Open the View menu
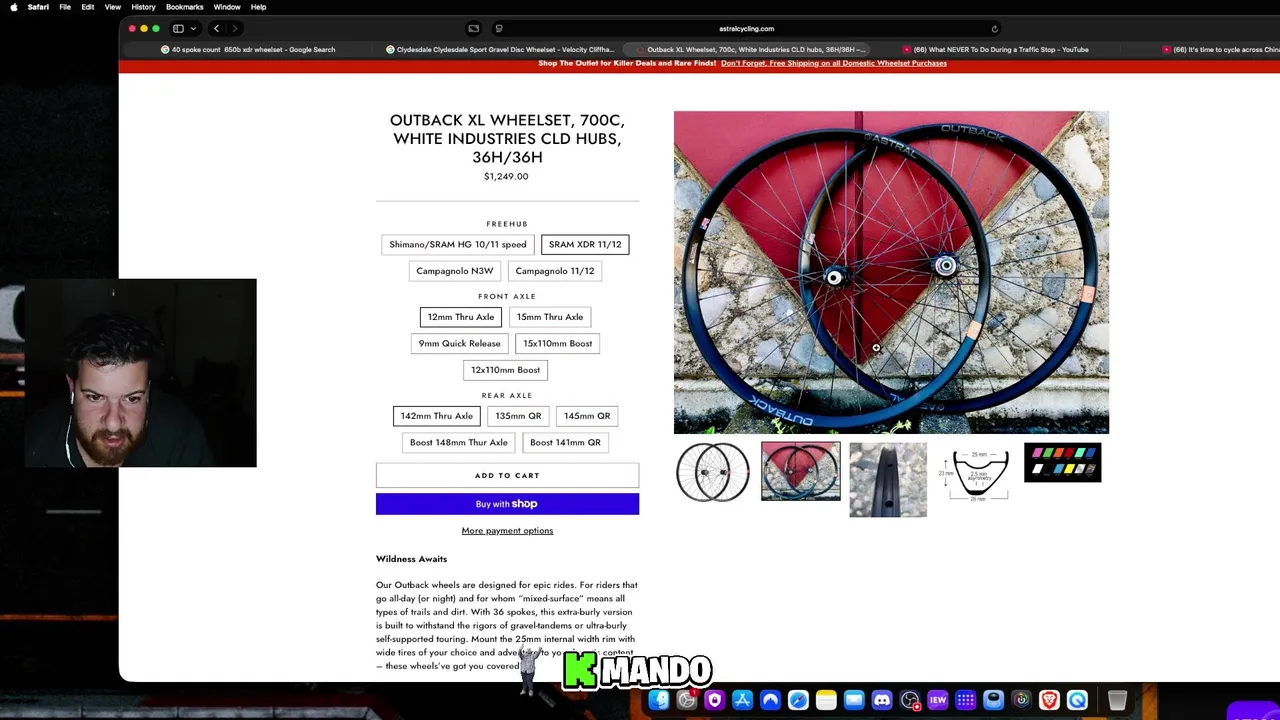The width and height of the screenshot is (1280, 720). pos(113,7)
